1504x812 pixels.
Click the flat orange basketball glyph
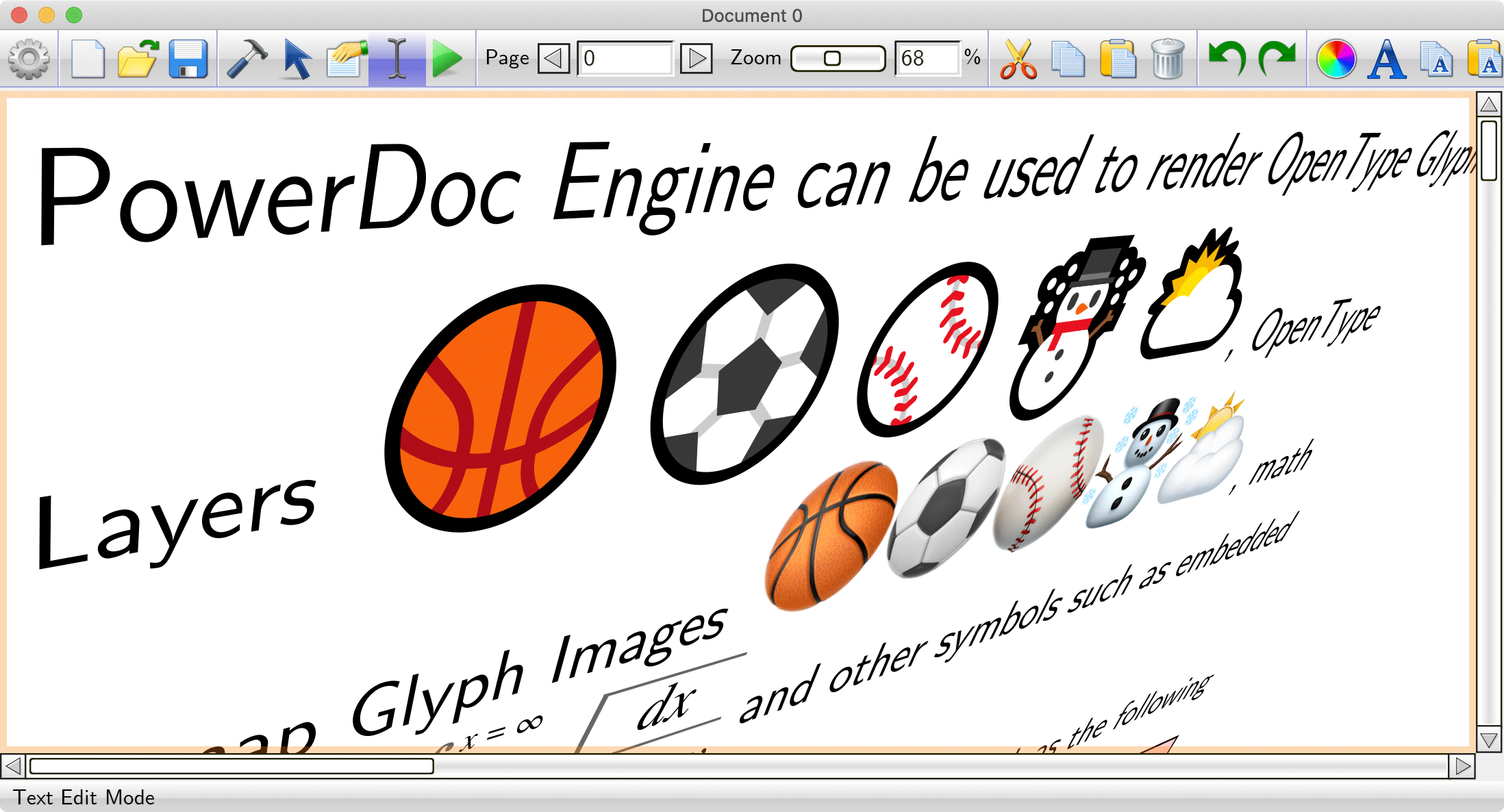click(x=500, y=408)
